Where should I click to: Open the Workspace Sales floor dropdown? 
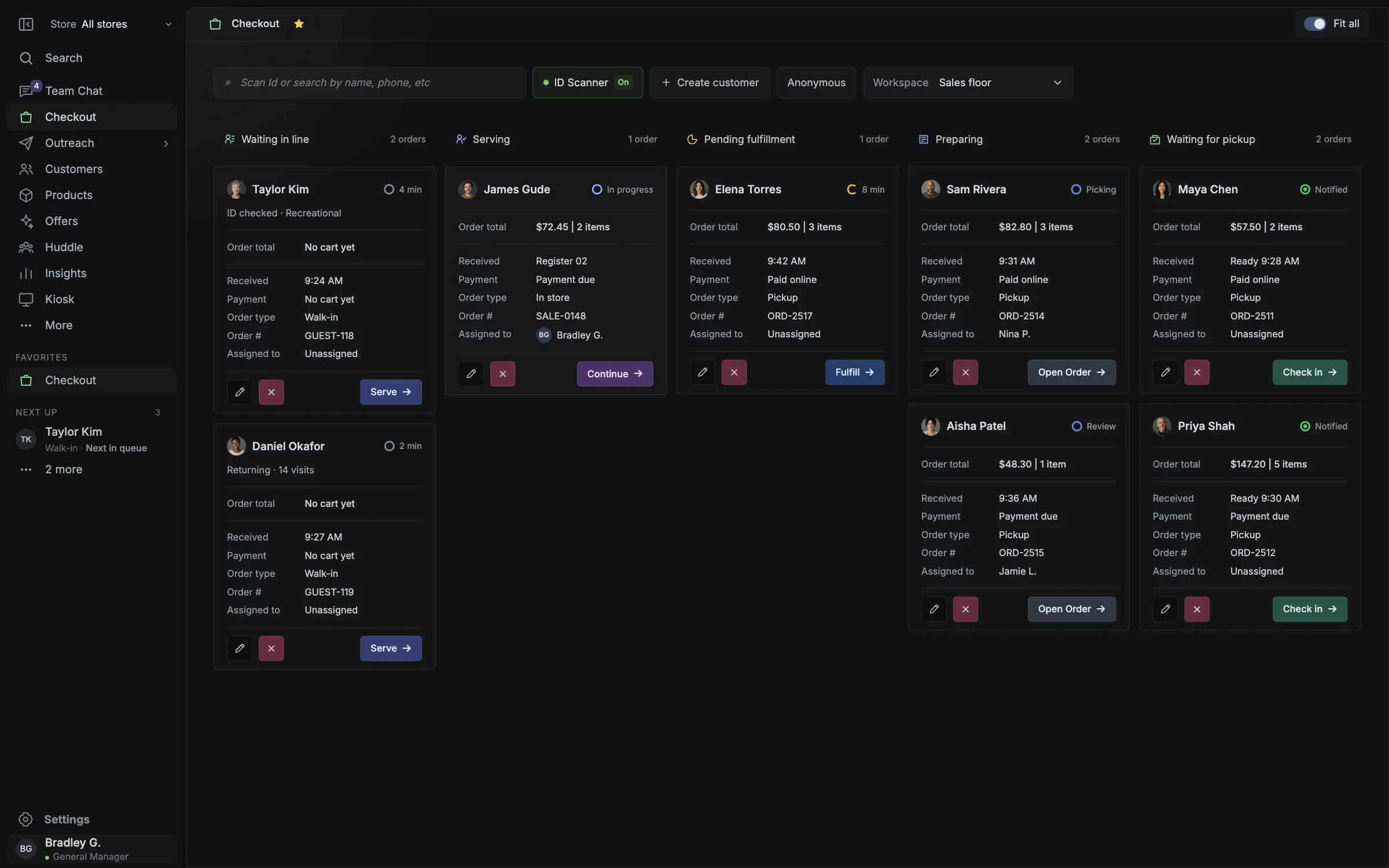click(968, 83)
